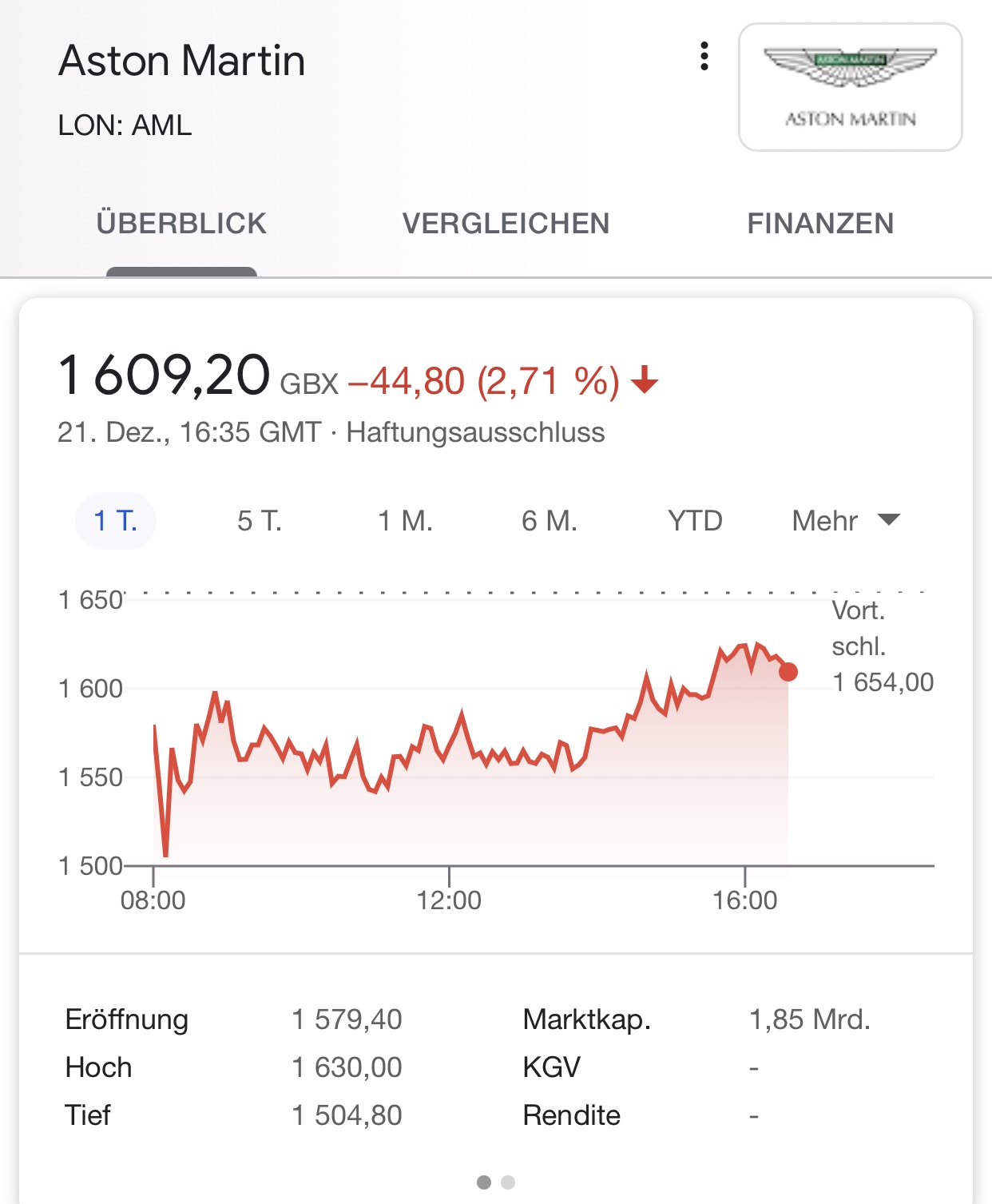The width and height of the screenshot is (992, 1204).
Task: Go to the FINANZEN tab
Action: coord(820,224)
